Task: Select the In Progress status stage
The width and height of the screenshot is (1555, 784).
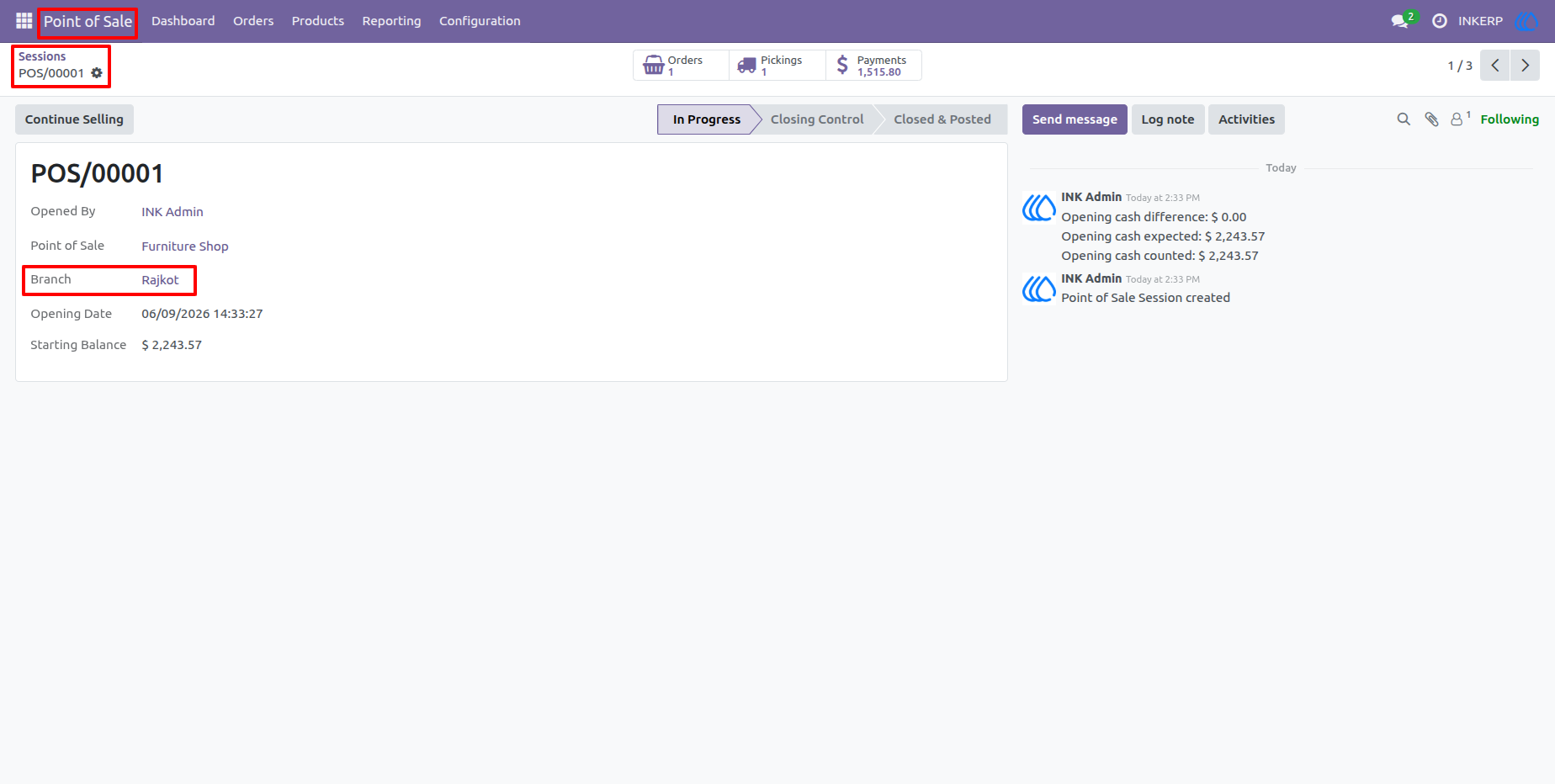Action: [x=707, y=119]
